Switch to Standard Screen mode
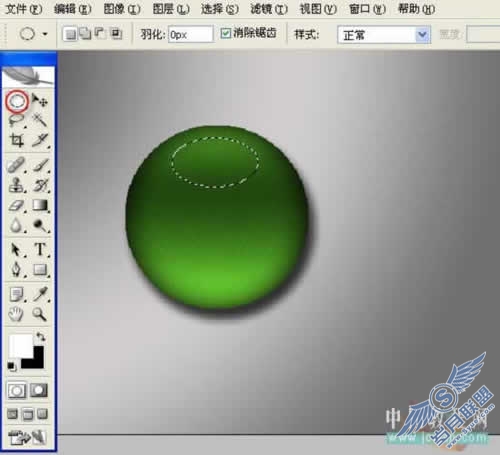This screenshot has height=455, width=500. 13,414
